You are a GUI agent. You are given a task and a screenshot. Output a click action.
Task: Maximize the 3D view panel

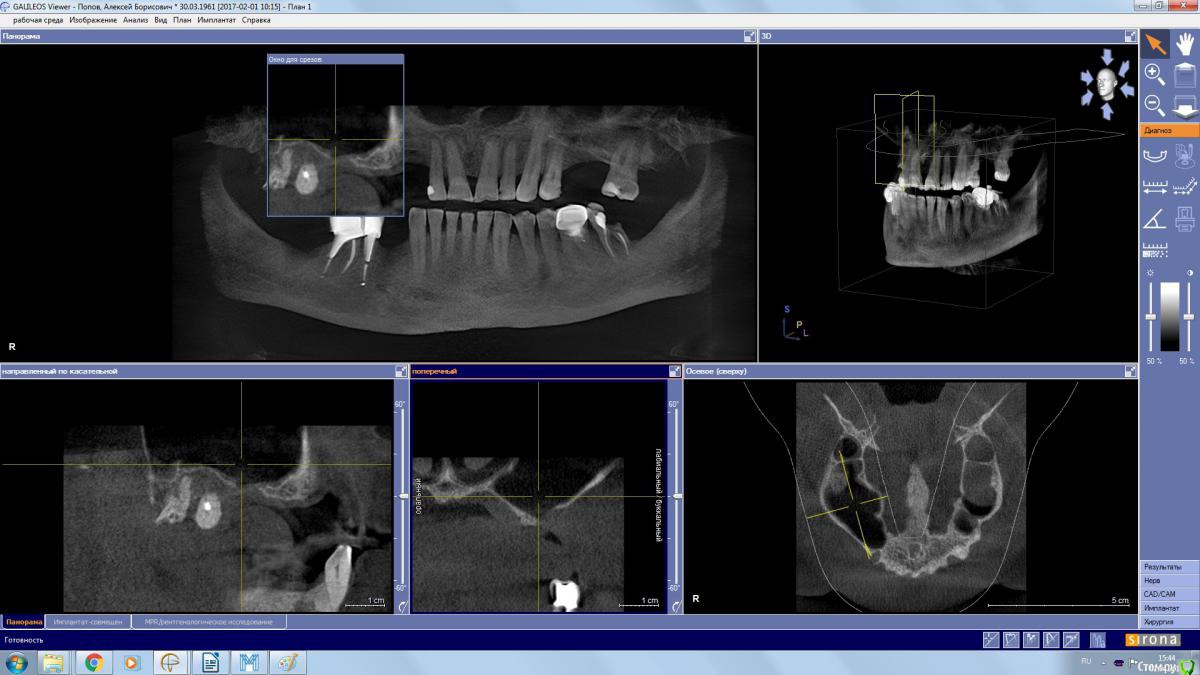point(1131,36)
